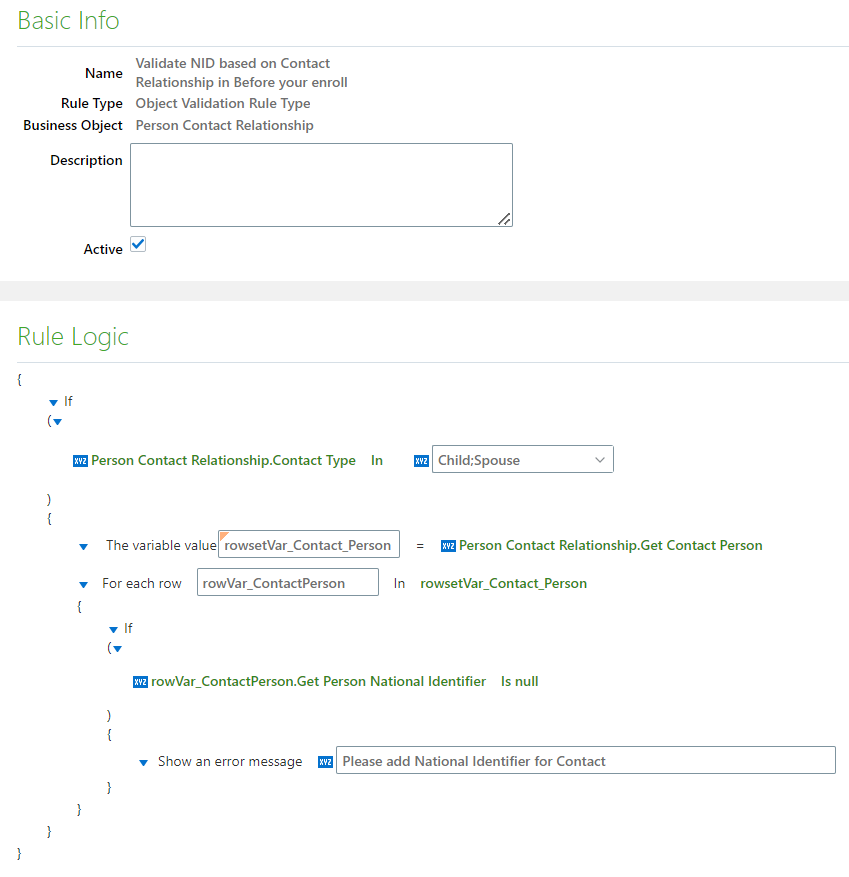The width and height of the screenshot is (849, 877).
Task: Select the rowsetVar_Contact_Person reference after In
Action: click(503, 583)
